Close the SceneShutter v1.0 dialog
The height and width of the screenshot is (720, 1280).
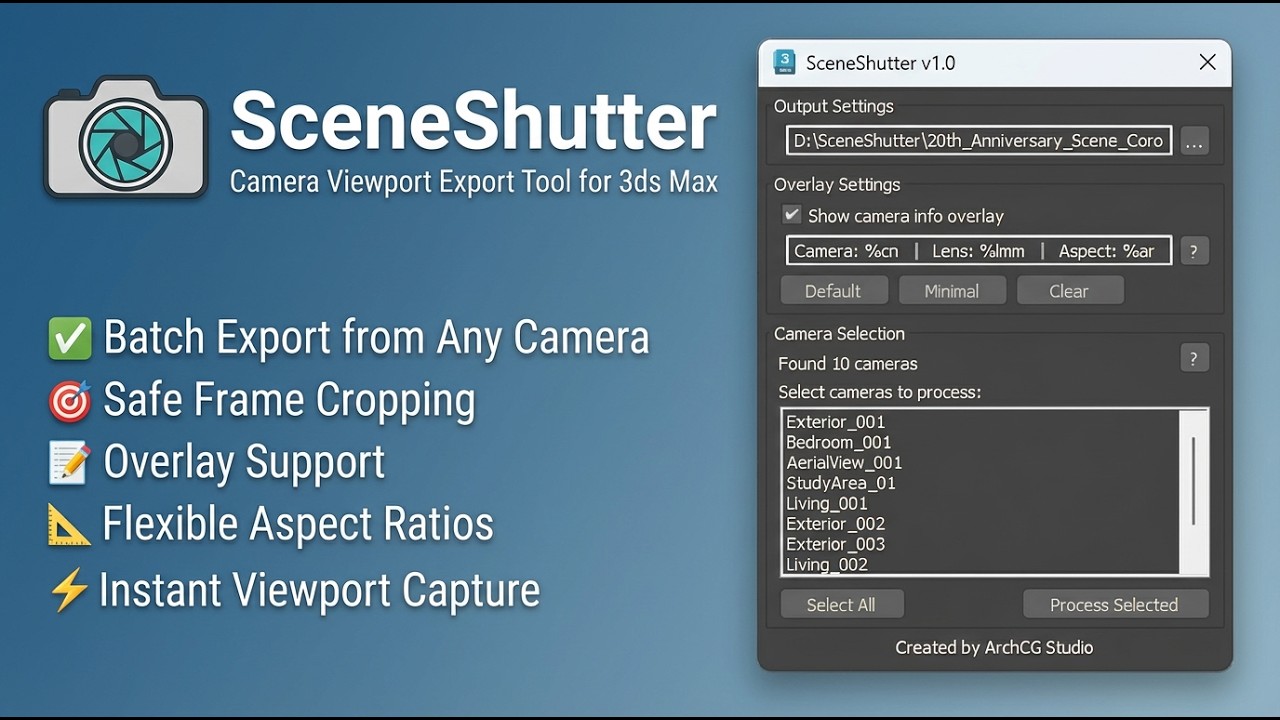[x=1207, y=62]
